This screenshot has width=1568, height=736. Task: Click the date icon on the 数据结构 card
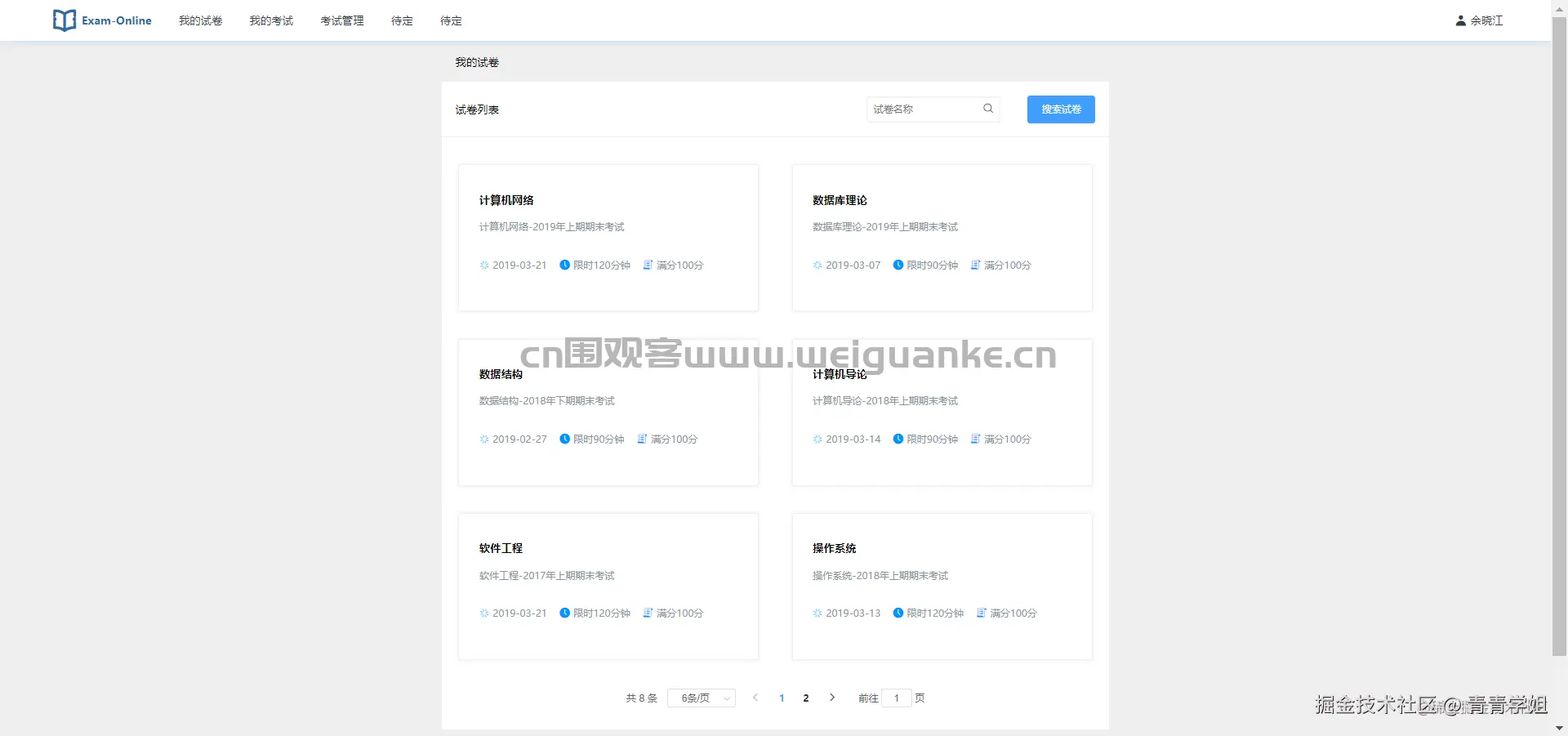click(484, 439)
